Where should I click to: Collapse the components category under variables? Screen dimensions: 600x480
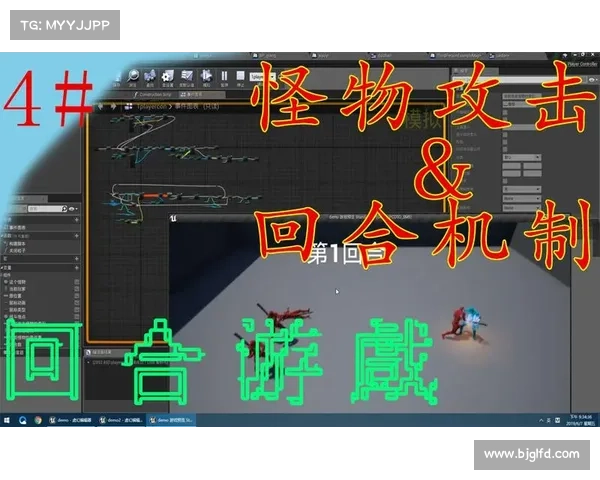click(x=3, y=275)
